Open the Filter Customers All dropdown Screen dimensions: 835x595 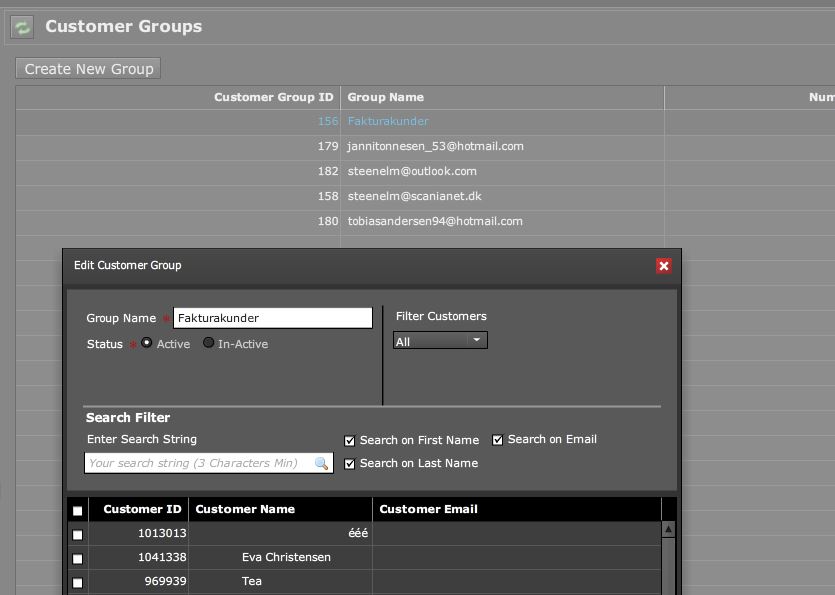pyautogui.click(x=440, y=341)
